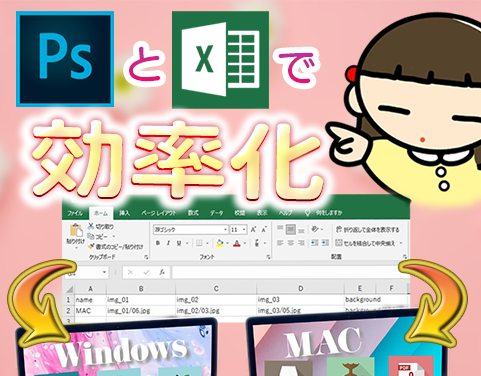
Task: Click the Cut (切り取り) scissors icon
Action: [91, 226]
